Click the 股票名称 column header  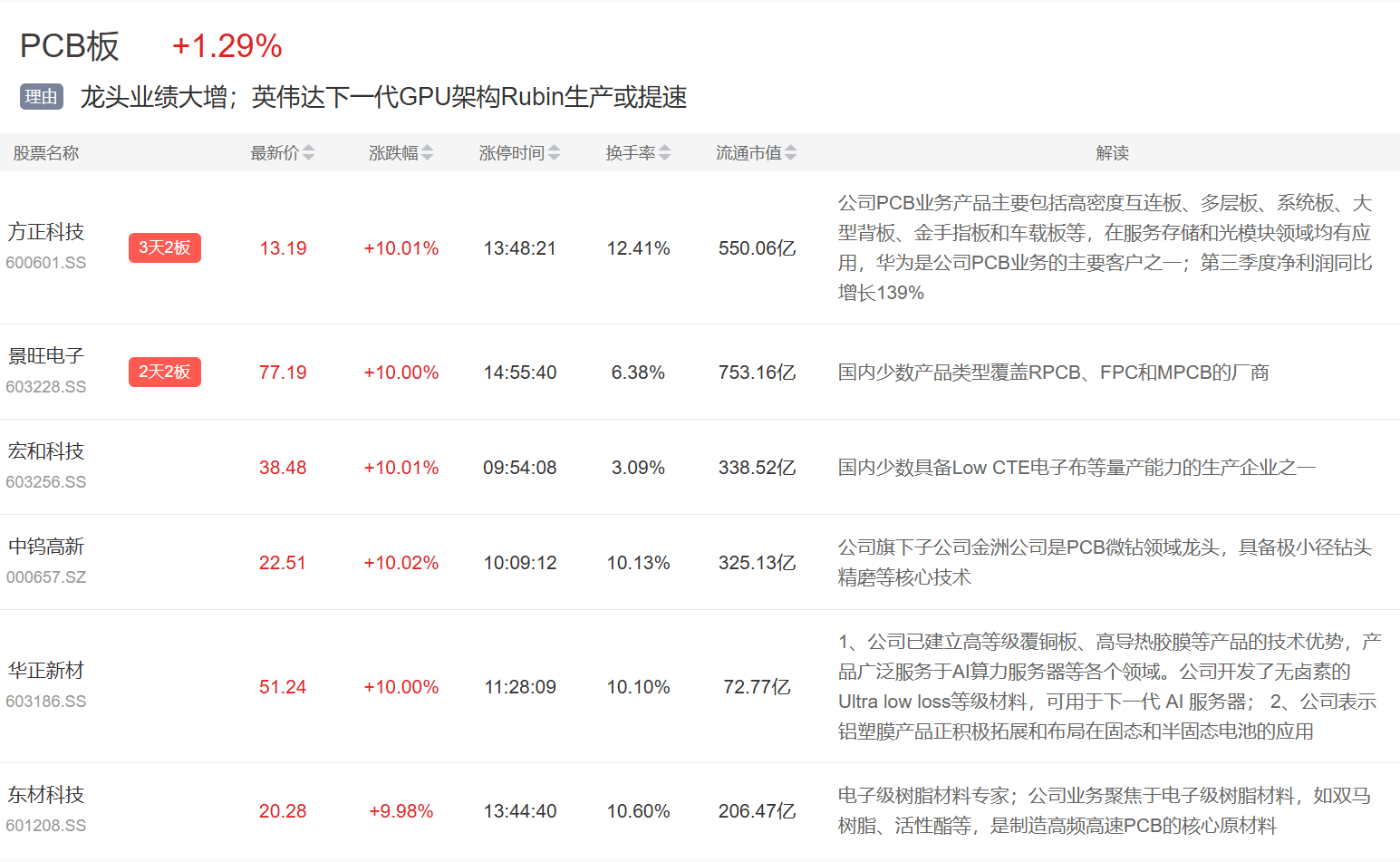click(46, 153)
